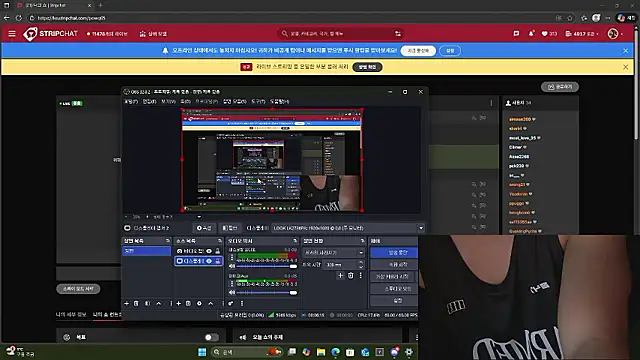640x360 pixels.
Task: Click transition duration stepper arrows
Action: coord(361,264)
